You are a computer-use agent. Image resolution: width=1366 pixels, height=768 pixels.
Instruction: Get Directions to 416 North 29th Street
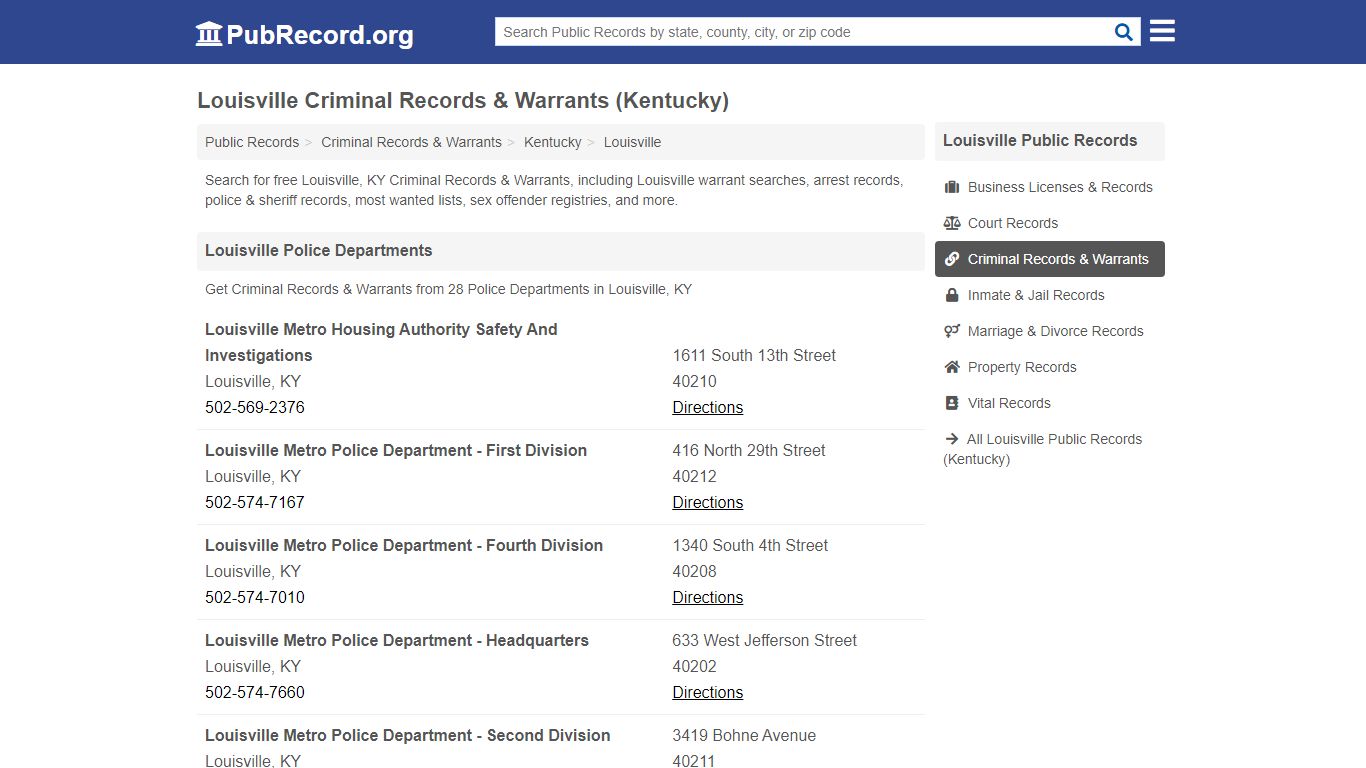coord(707,502)
